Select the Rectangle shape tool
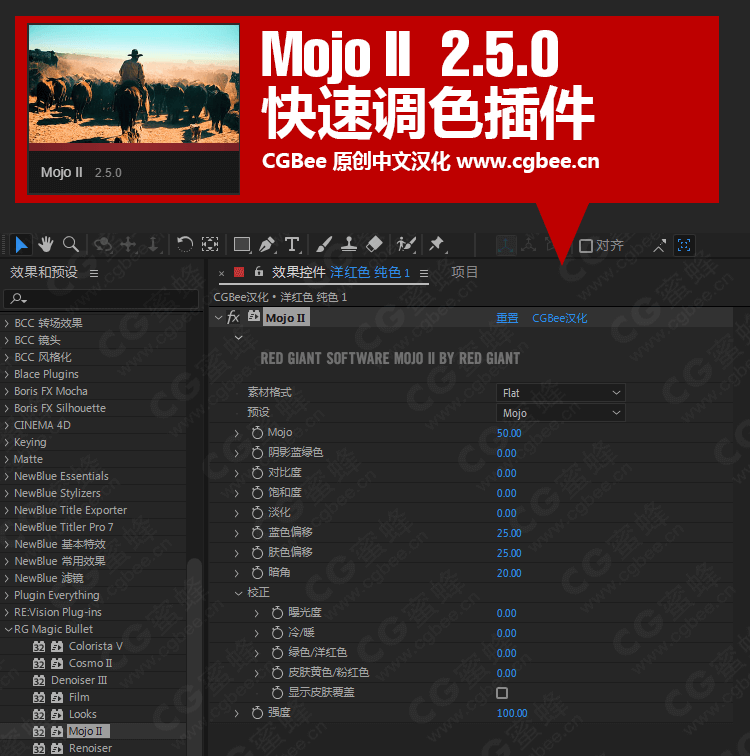This screenshot has height=756, width=750. tap(242, 245)
